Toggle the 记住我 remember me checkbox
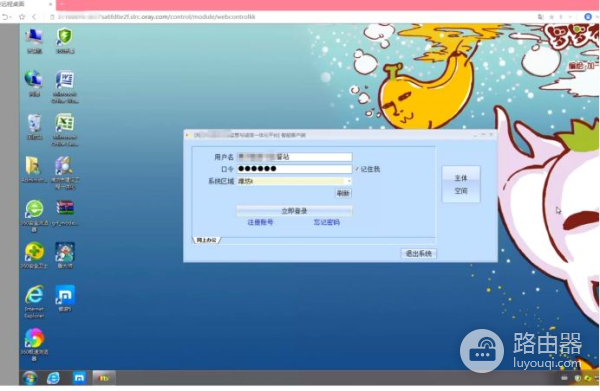 pyautogui.click(x=357, y=169)
